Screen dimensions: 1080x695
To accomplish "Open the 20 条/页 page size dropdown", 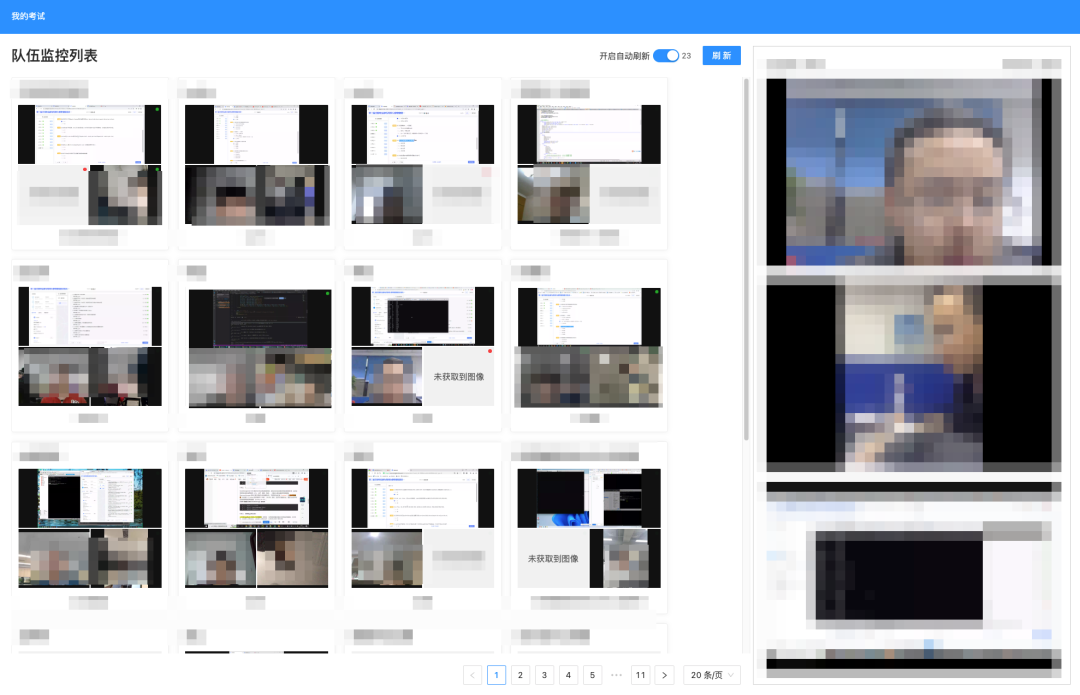I will (x=712, y=675).
